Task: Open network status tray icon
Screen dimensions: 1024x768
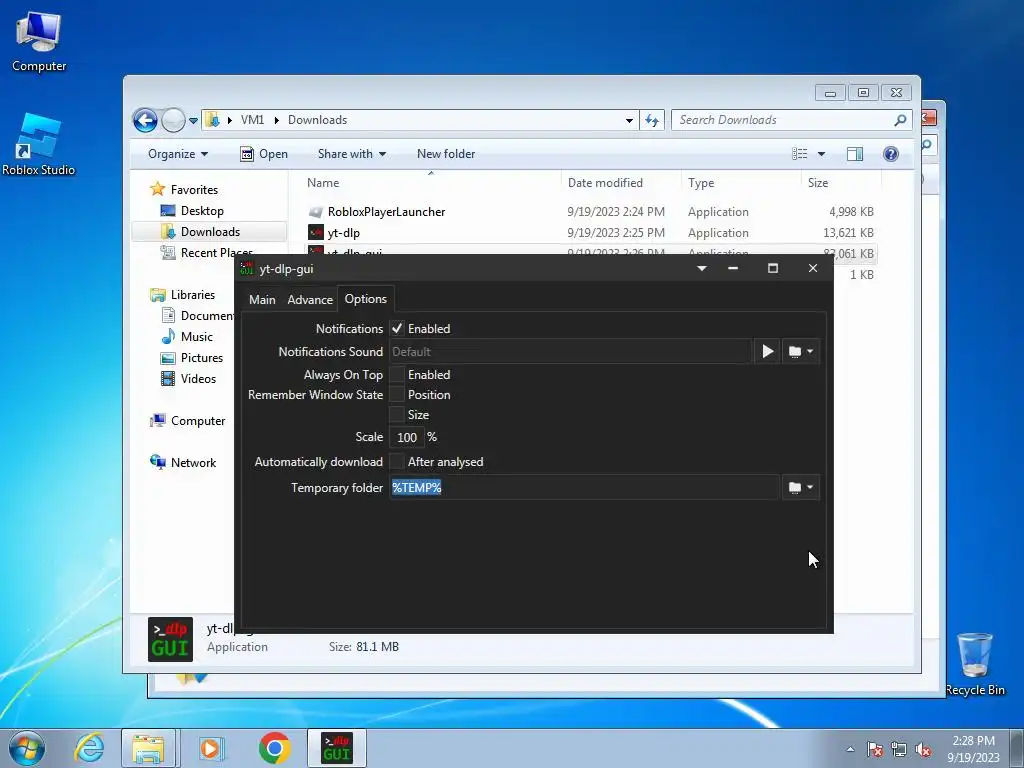Action: pos(899,749)
